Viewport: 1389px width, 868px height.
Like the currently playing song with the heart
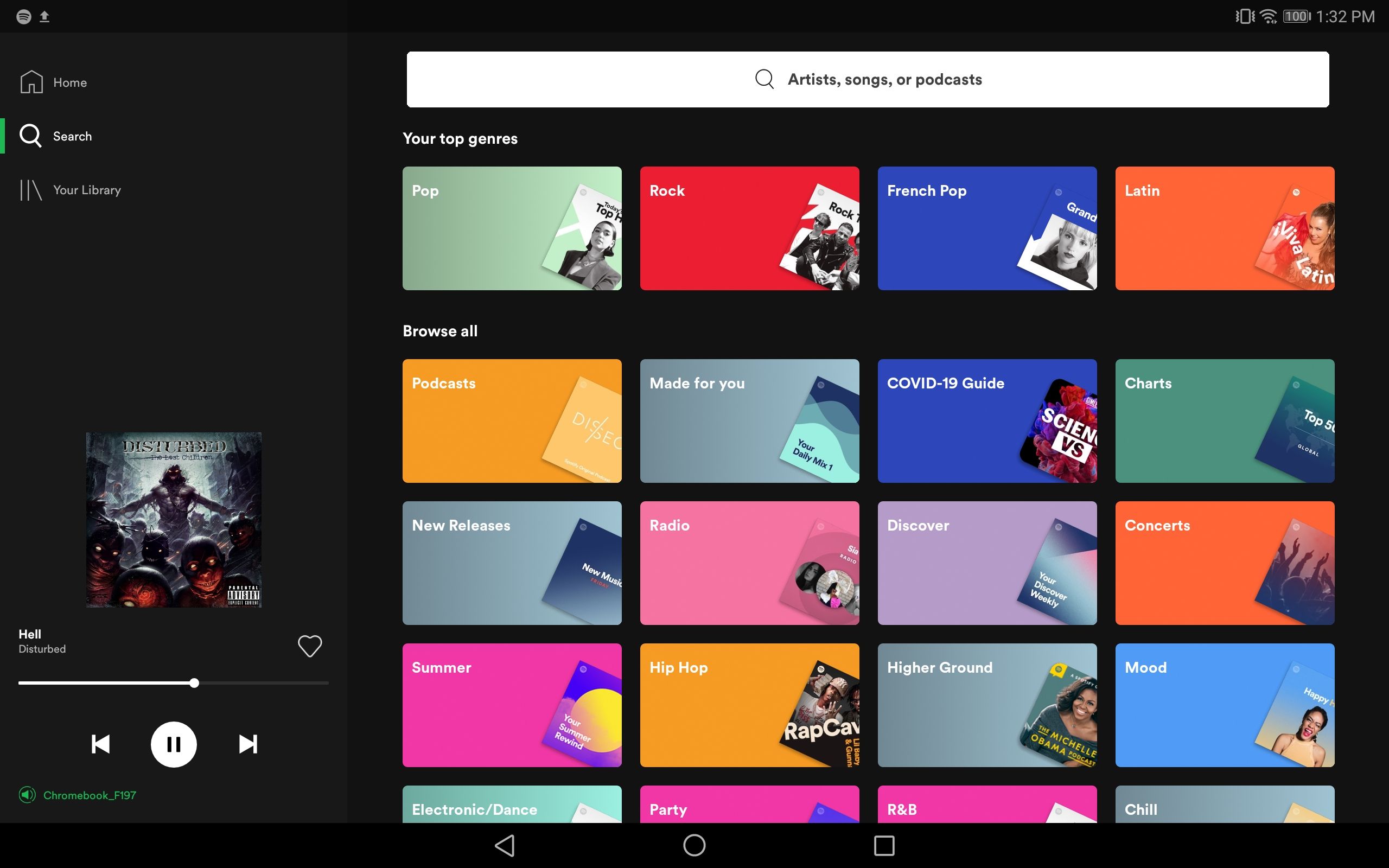(309, 646)
